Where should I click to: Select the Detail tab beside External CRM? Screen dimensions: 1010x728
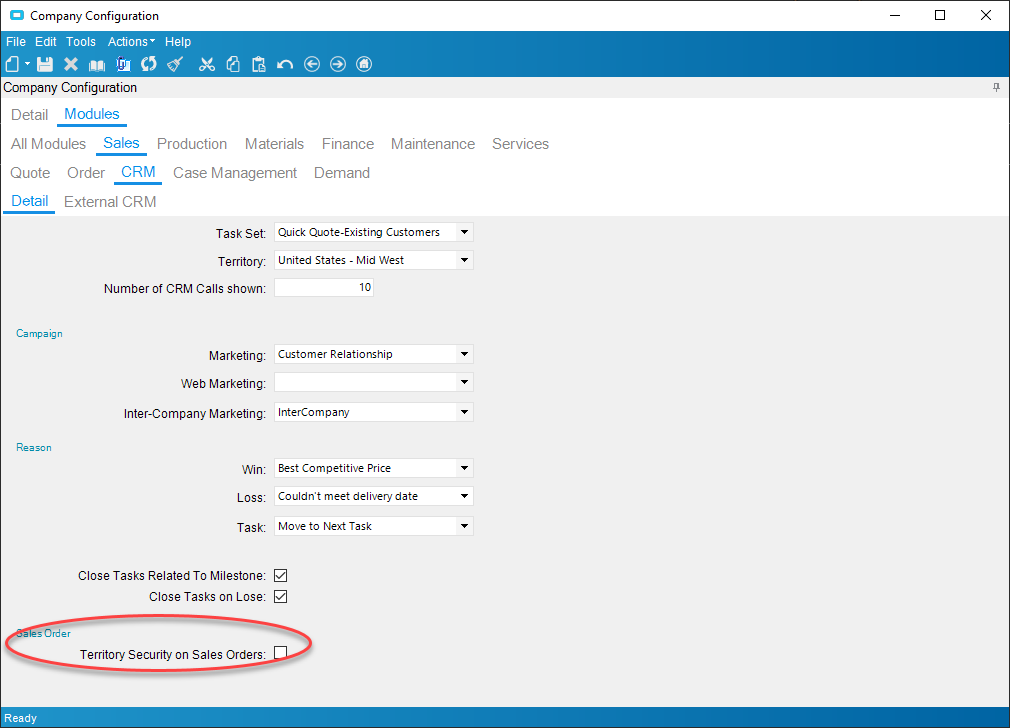30,201
